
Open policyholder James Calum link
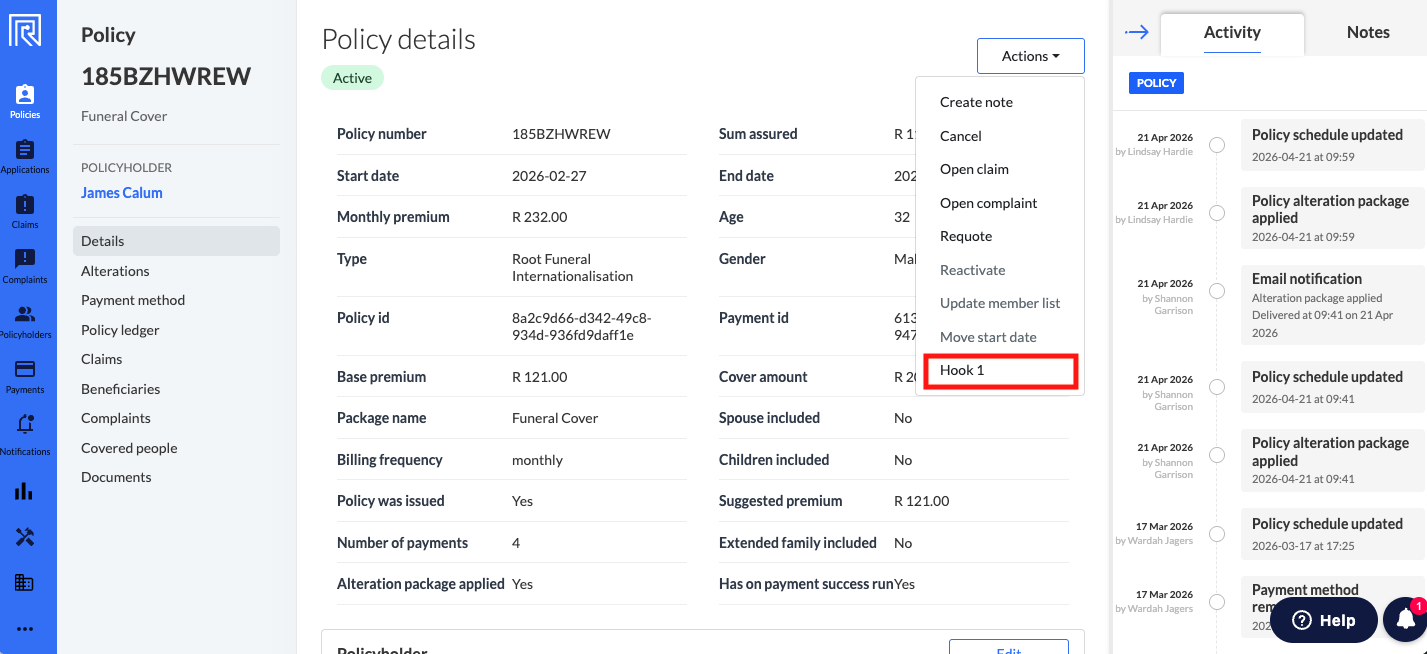click(122, 193)
